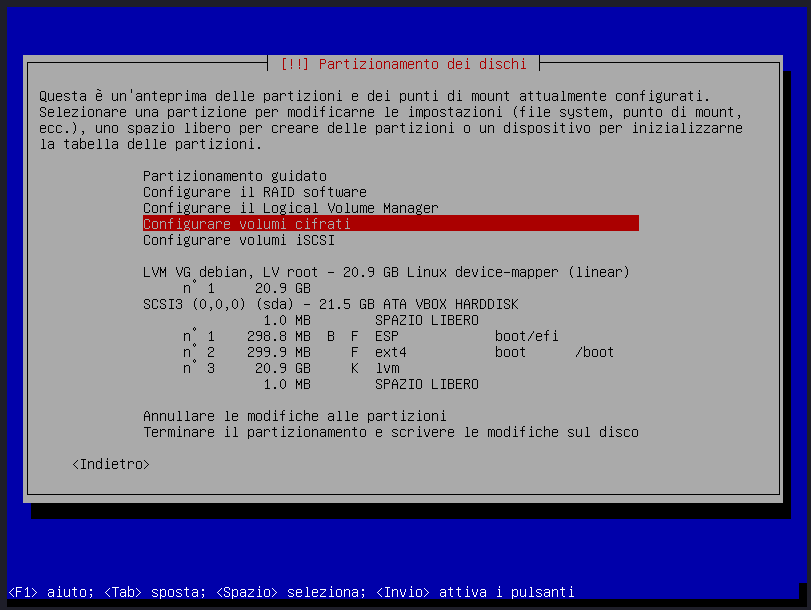Select Partizionamento guidato option
The width and height of the screenshot is (811, 610).
pos(235,176)
